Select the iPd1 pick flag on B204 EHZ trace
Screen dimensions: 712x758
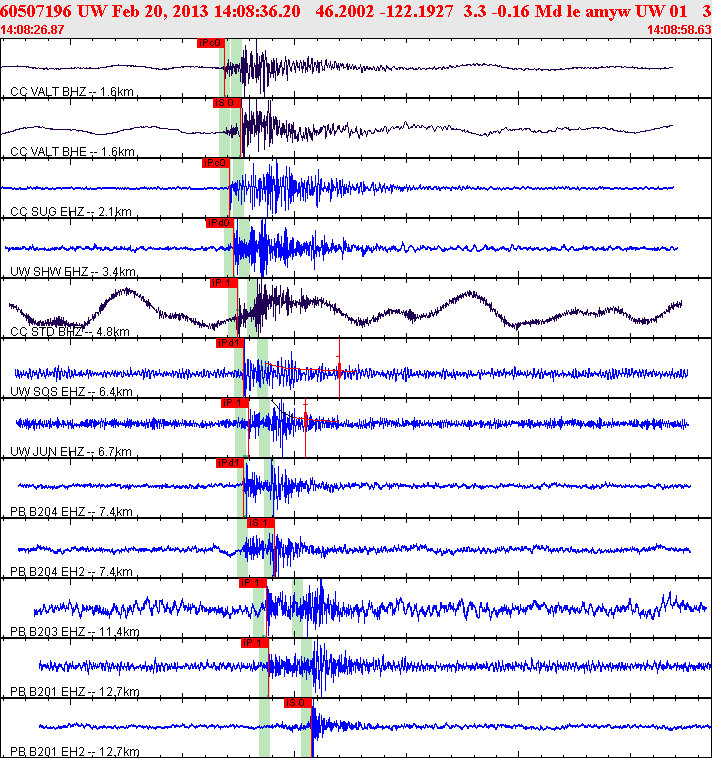pyautogui.click(x=230, y=463)
